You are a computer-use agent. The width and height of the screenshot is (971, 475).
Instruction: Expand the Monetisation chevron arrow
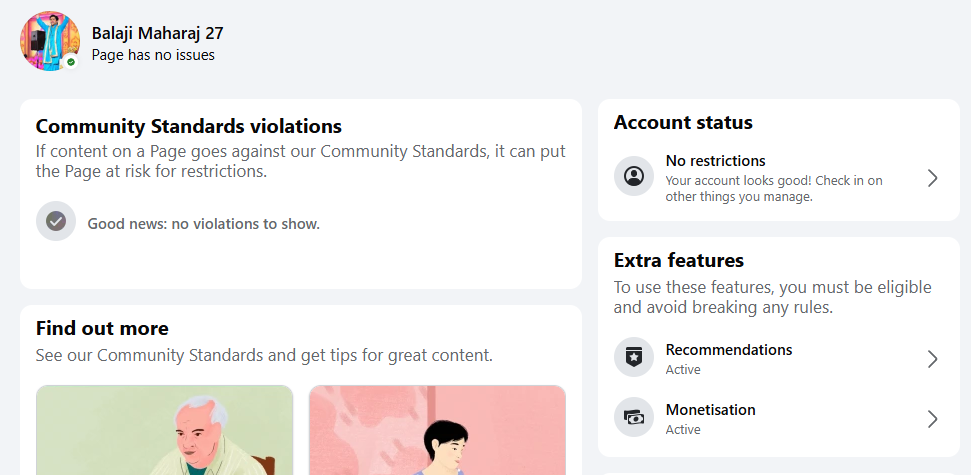pos(933,419)
